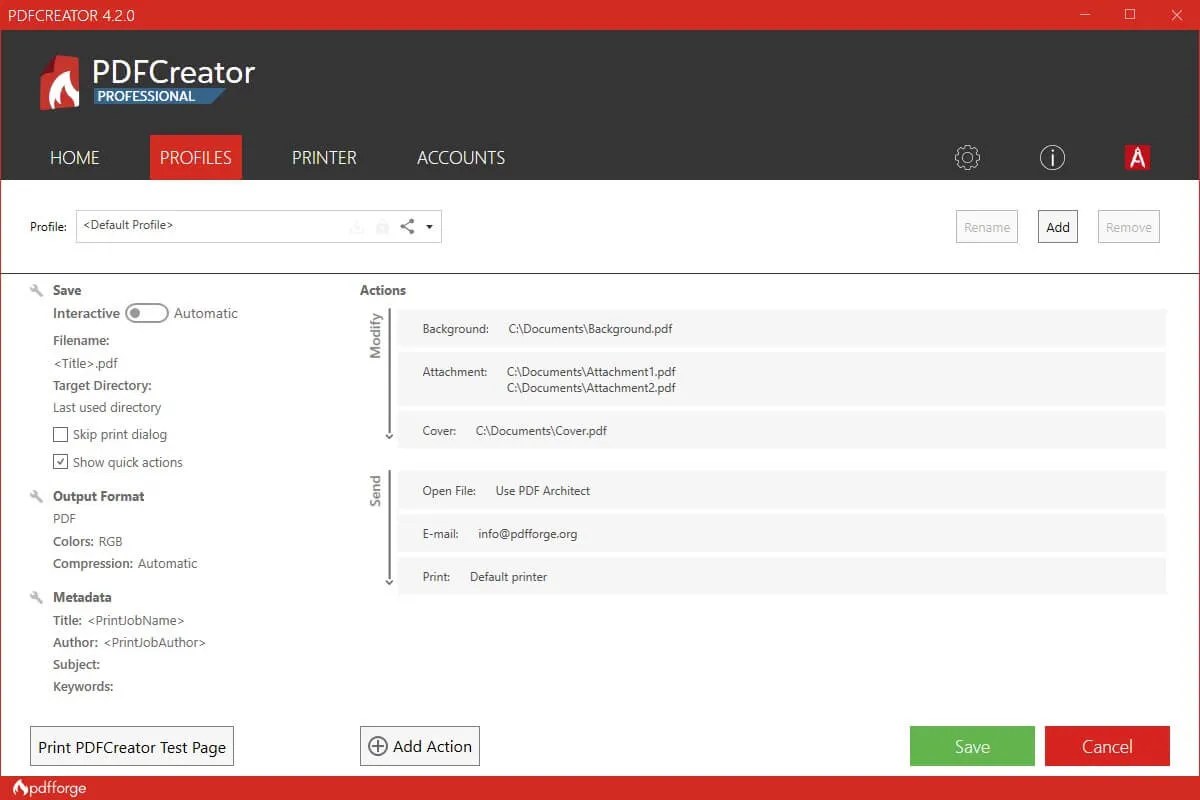Click the pdfforge logo at the bottom
Viewport: 1200px width, 800px height.
[x=50, y=788]
